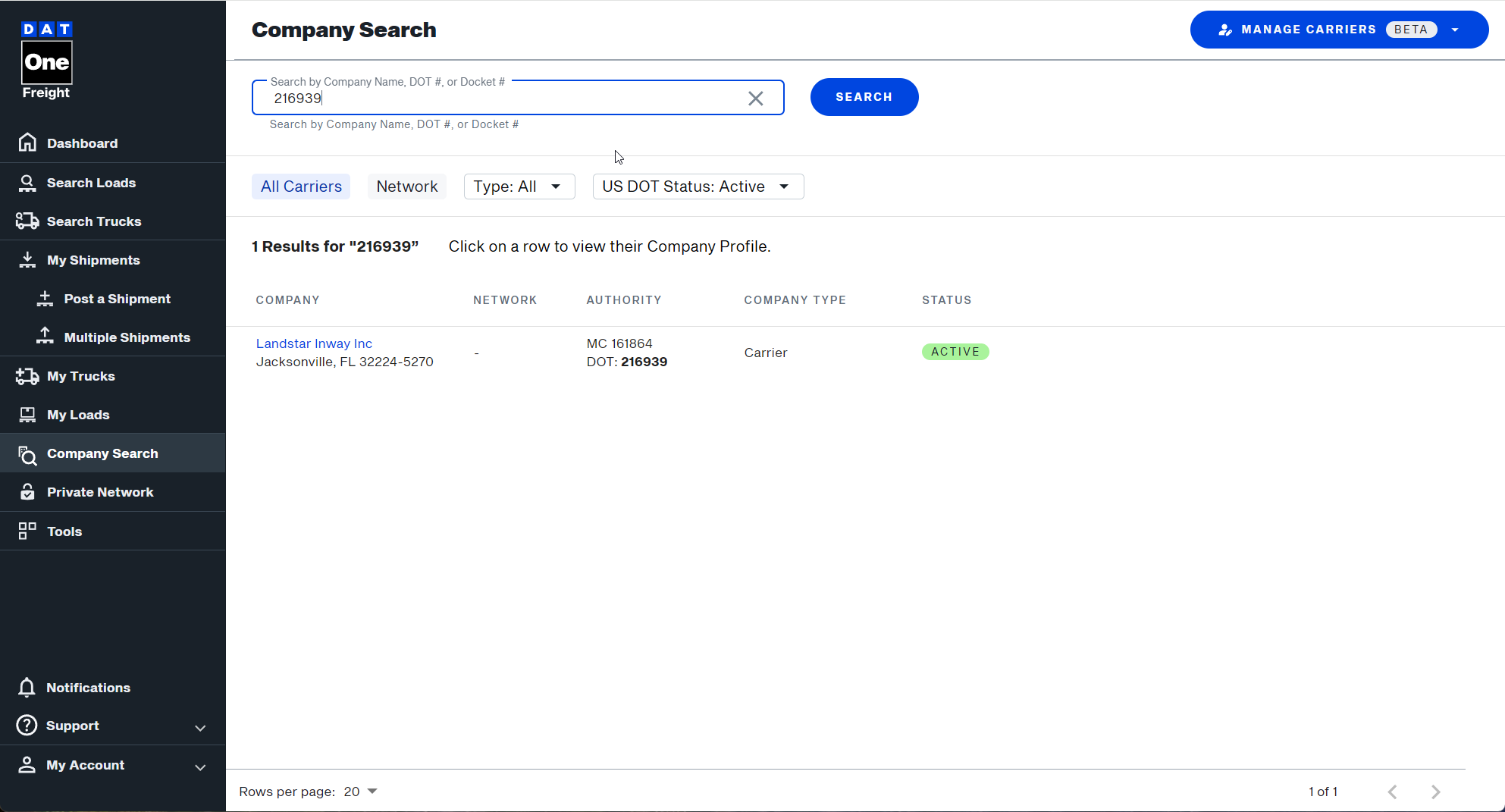Click the AUTHORITY column header
This screenshot has height=812, width=1505.
pos(624,300)
